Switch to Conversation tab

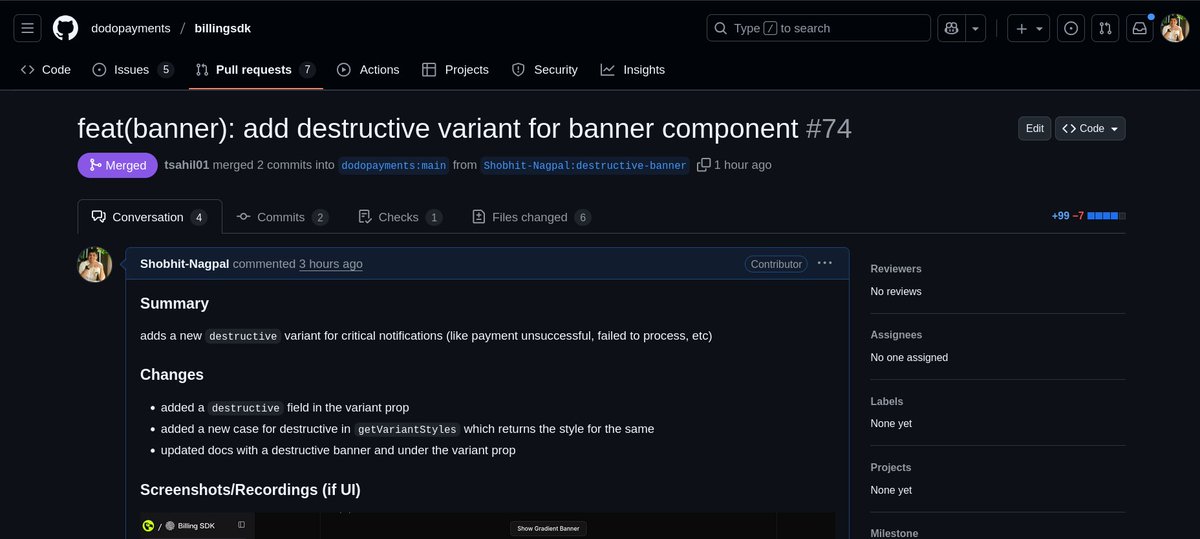[148, 217]
